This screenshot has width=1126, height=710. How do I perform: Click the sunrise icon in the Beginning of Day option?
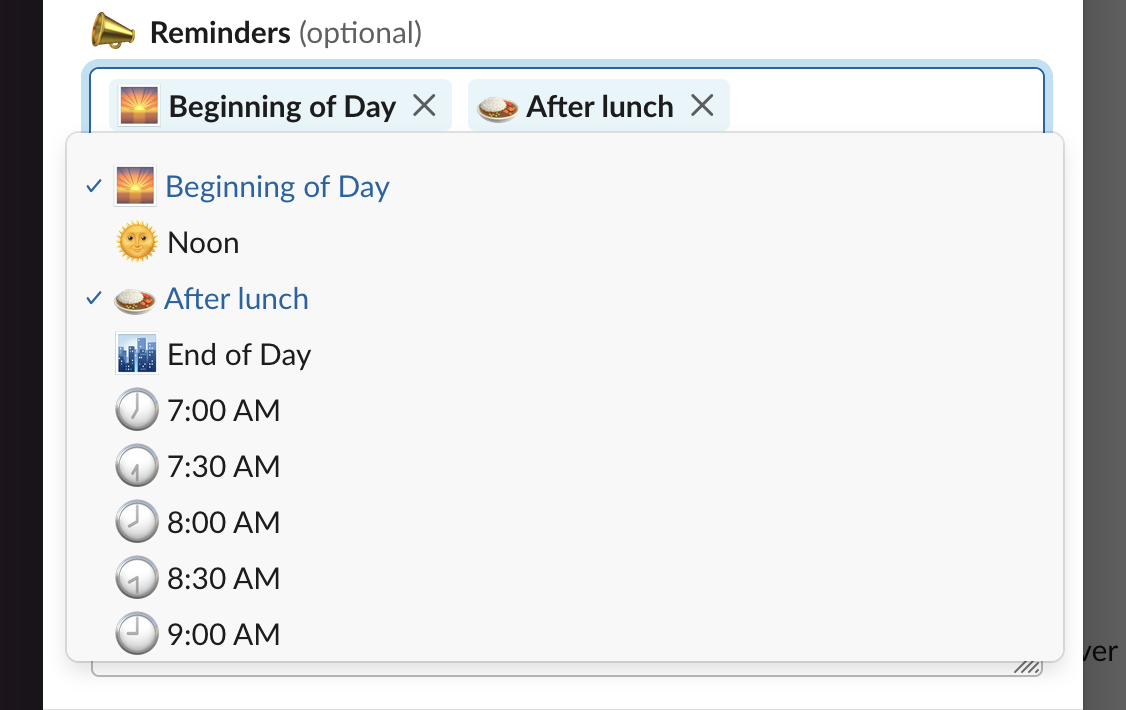(x=135, y=187)
